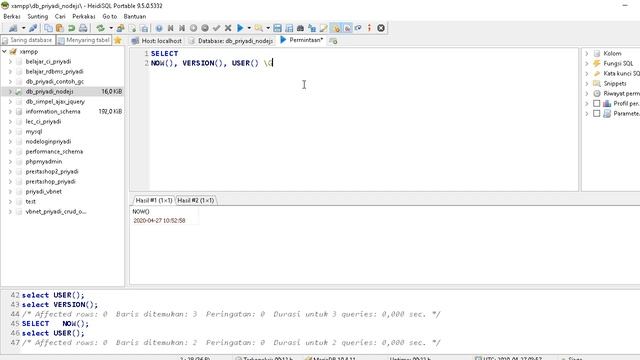The width and height of the screenshot is (640, 360).
Task: Open dropdown arrow beside find icon
Action: coord(268,28)
